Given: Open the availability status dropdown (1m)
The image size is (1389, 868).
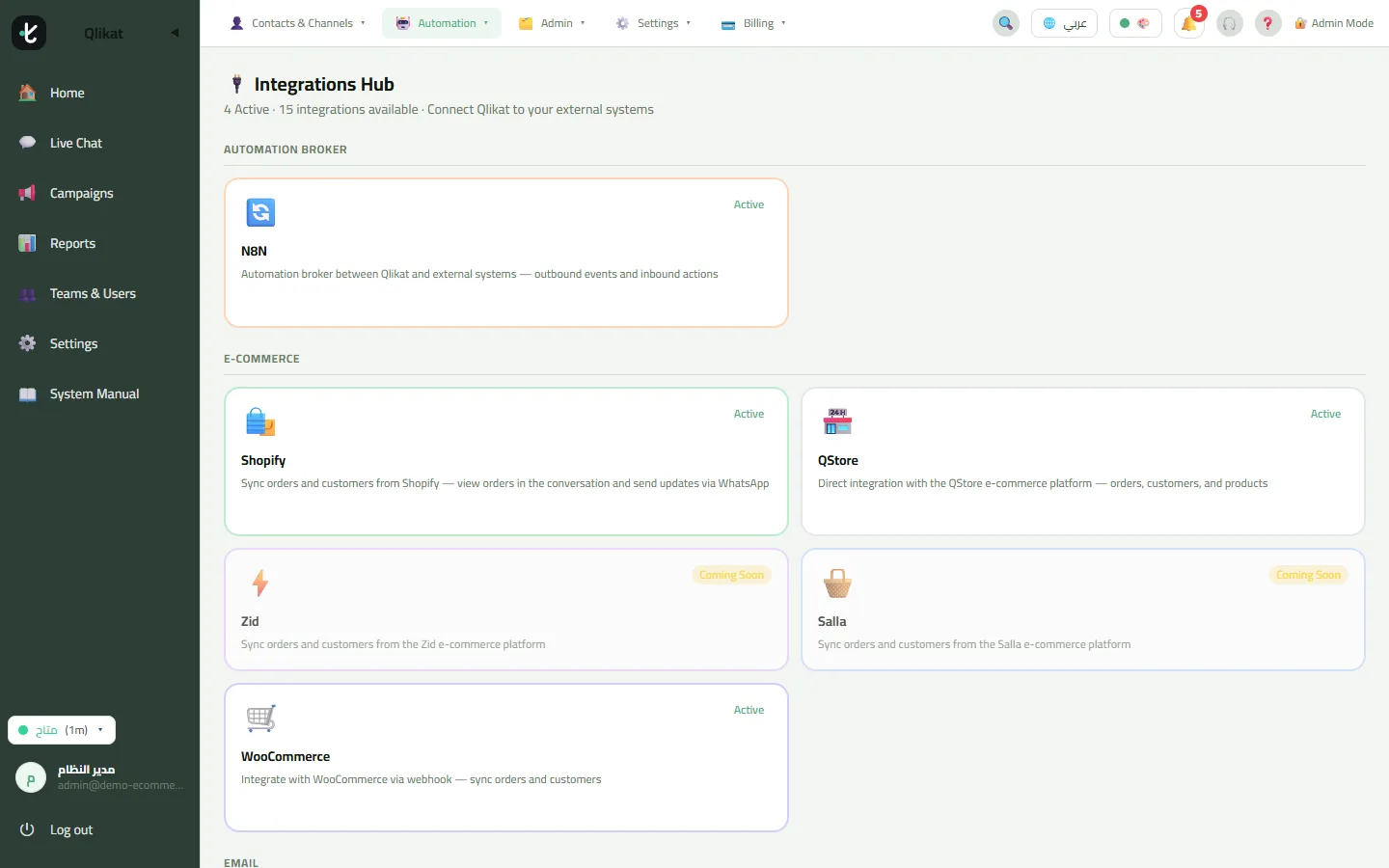Looking at the screenshot, I should (x=62, y=730).
